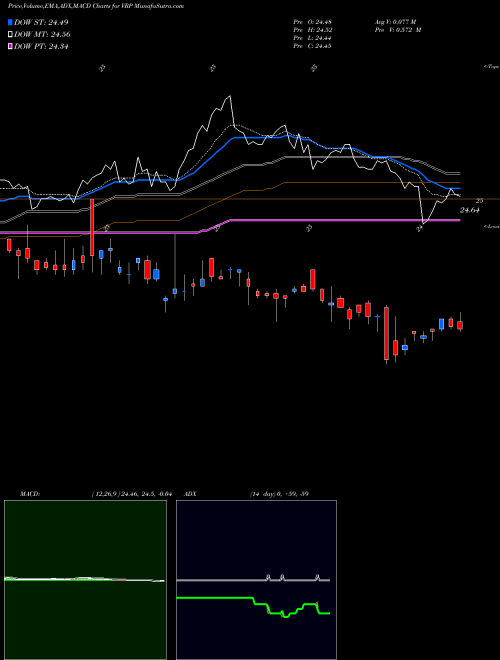Image resolution: width=500 pixels, height=660 pixels.
Task: Click the 'Pre H' previous high value
Action: (312, 30)
